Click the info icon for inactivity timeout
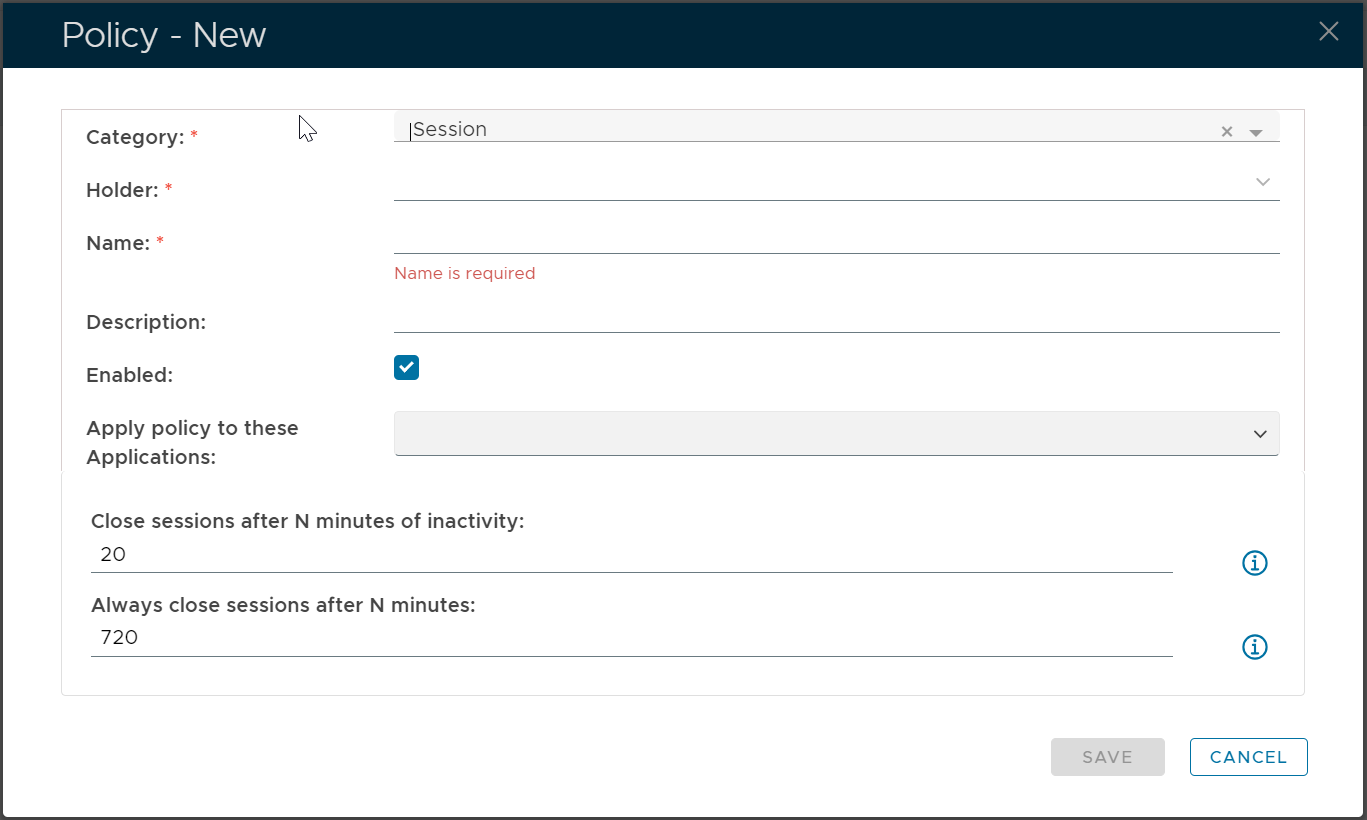The width and height of the screenshot is (1367, 820). 1254,563
